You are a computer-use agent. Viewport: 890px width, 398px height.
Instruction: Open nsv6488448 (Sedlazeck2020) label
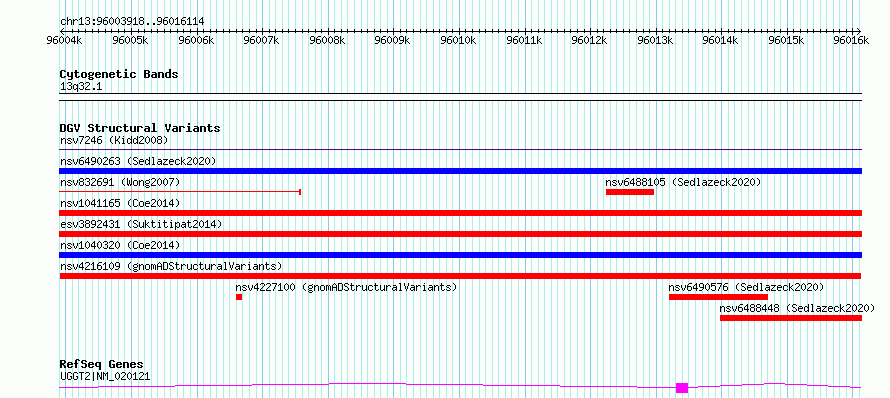[x=797, y=308]
